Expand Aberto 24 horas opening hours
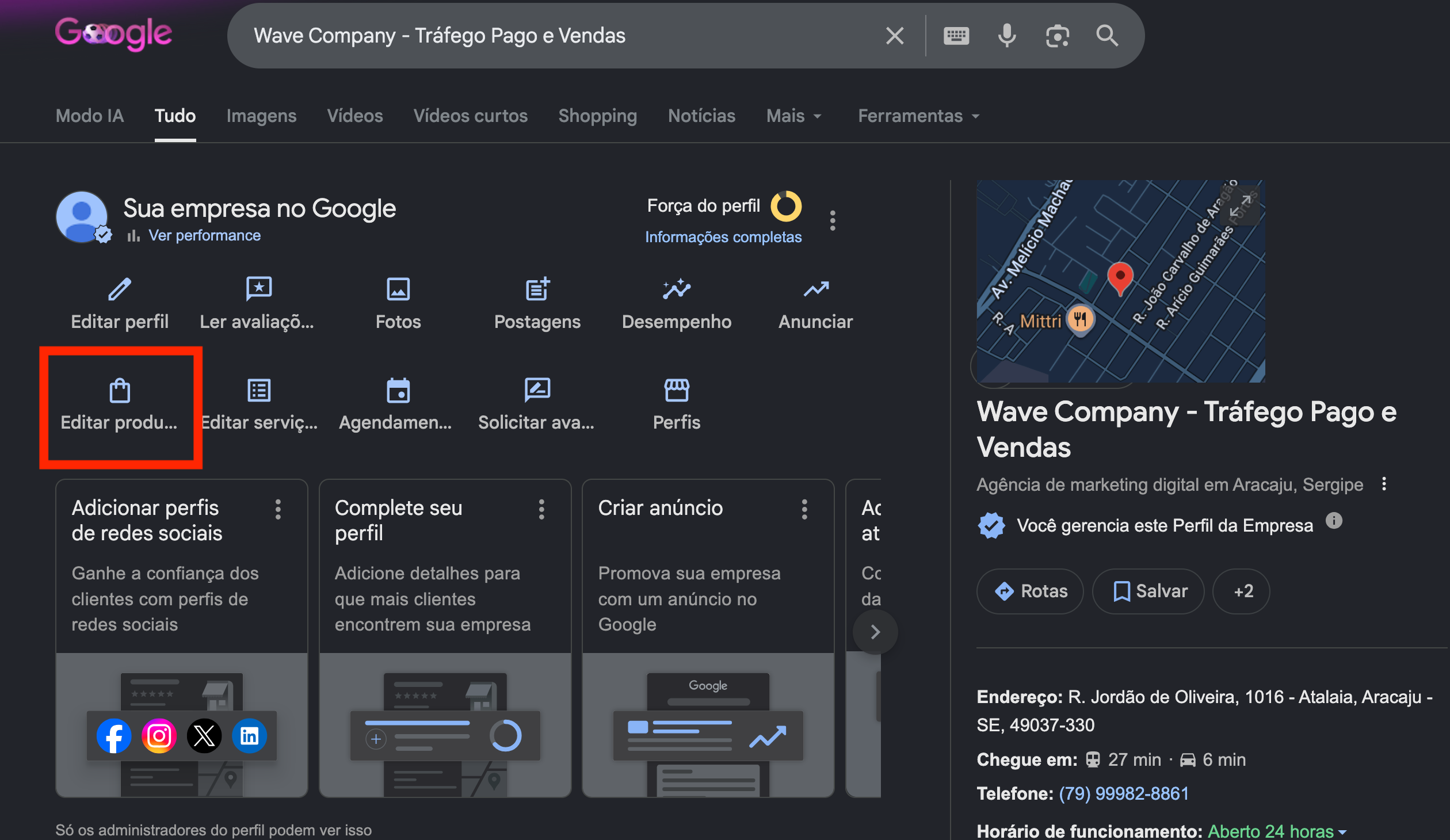This screenshot has height=840, width=1450. pyautogui.click(x=1277, y=831)
